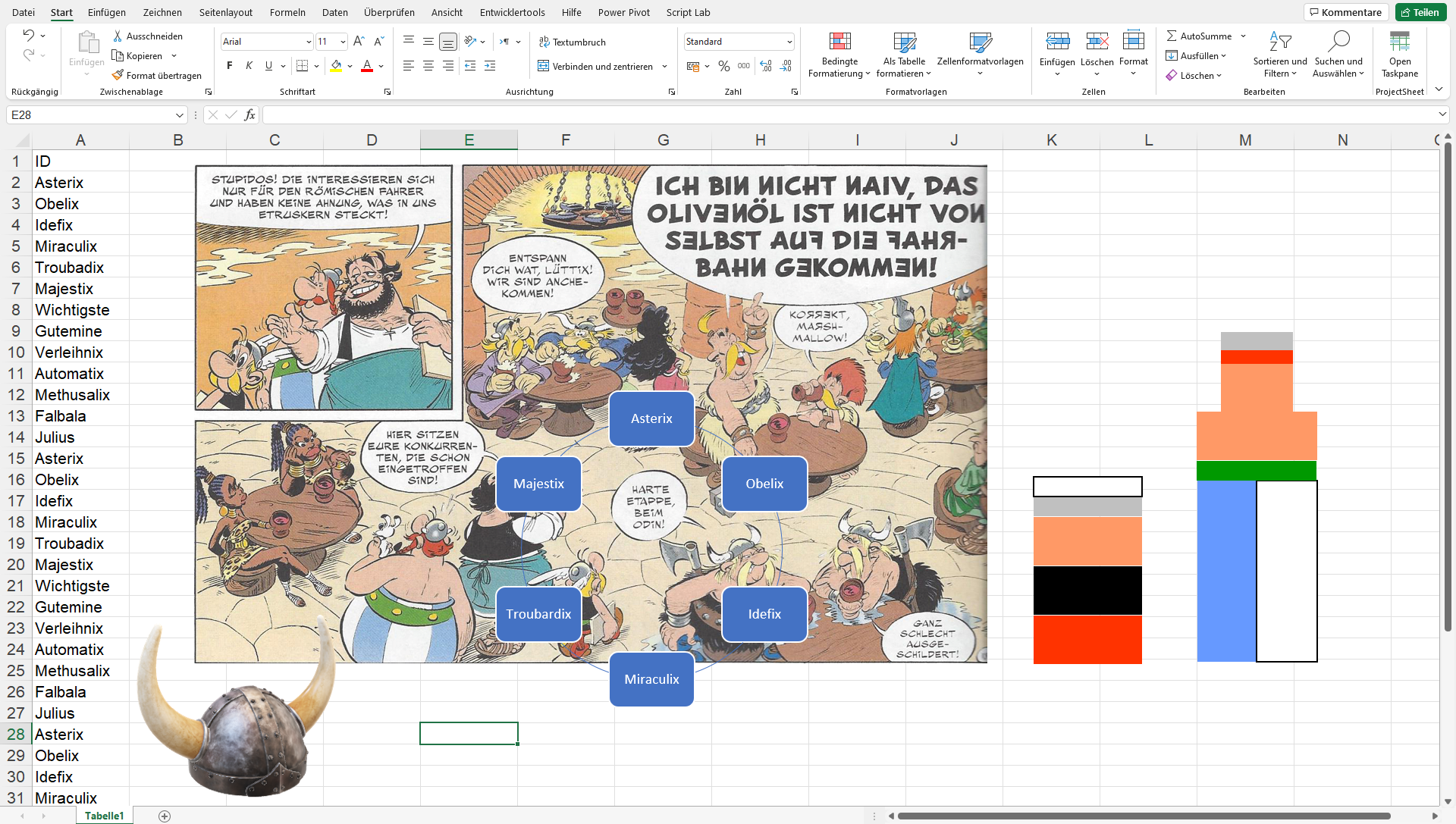Click the insert function fx icon

[x=249, y=114]
